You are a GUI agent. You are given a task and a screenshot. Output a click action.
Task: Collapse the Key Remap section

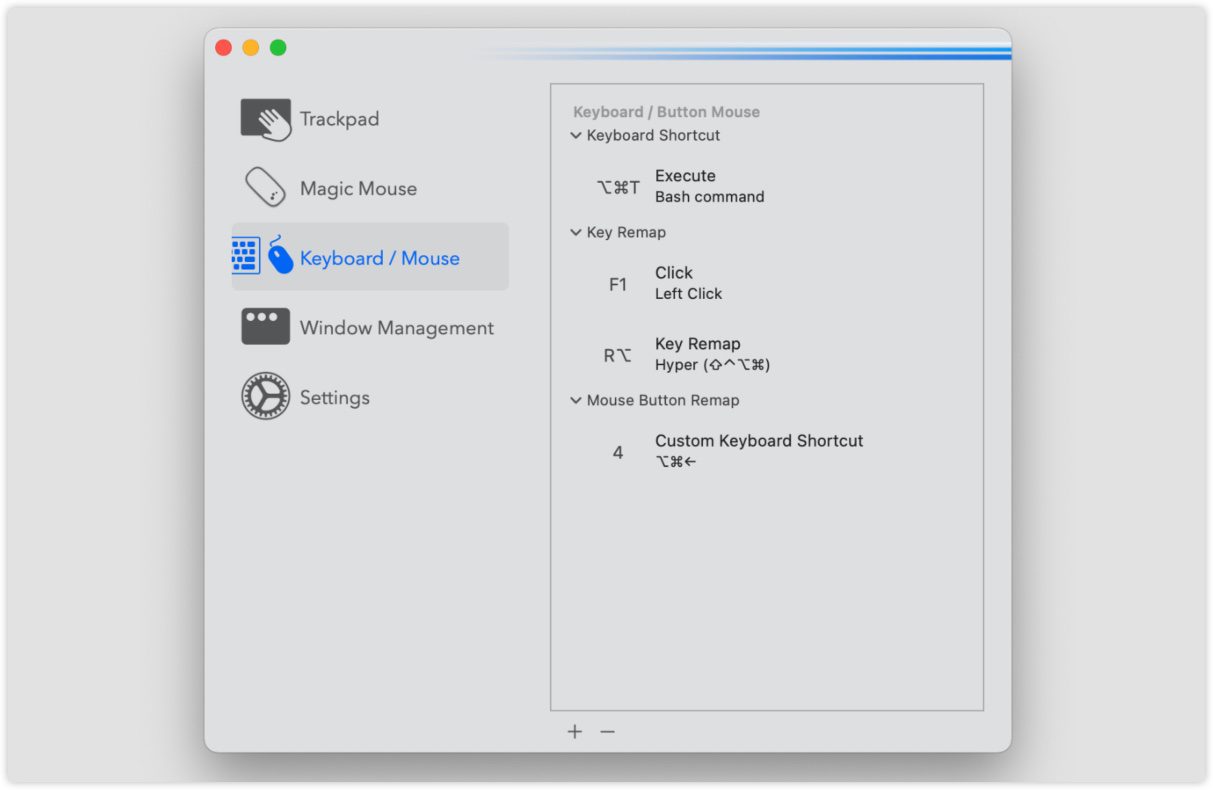click(x=576, y=232)
